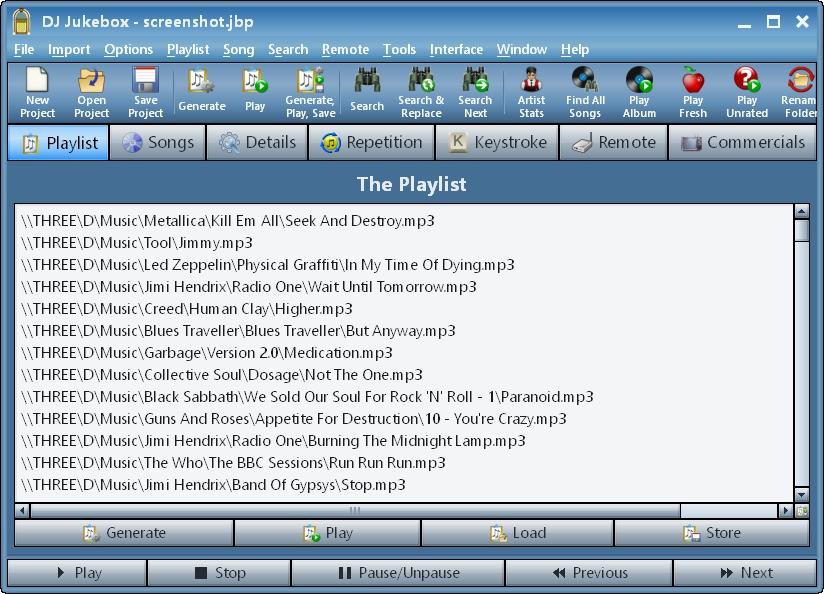Click the Rename Folder toolbar icon
The image size is (824, 594).
coord(799,93)
